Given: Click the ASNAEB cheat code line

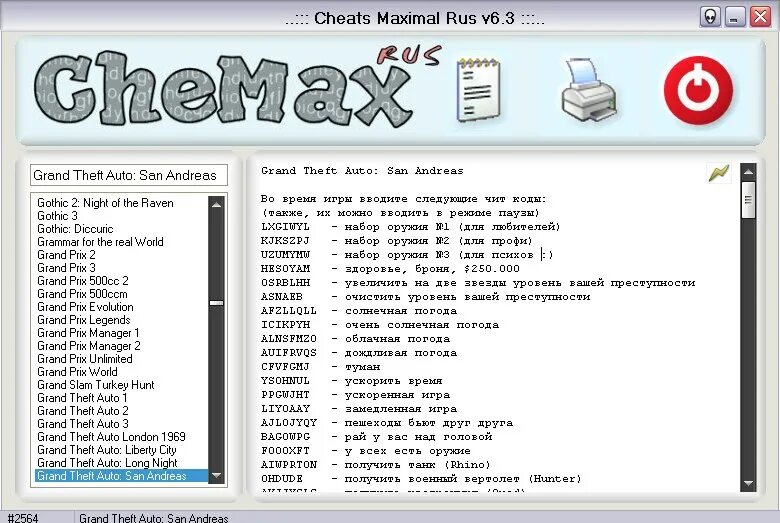Looking at the screenshot, I should click(425, 297).
